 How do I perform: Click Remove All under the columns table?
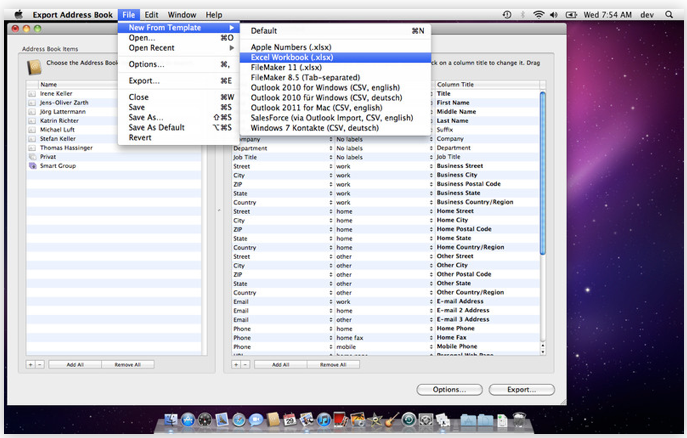tap(333, 364)
